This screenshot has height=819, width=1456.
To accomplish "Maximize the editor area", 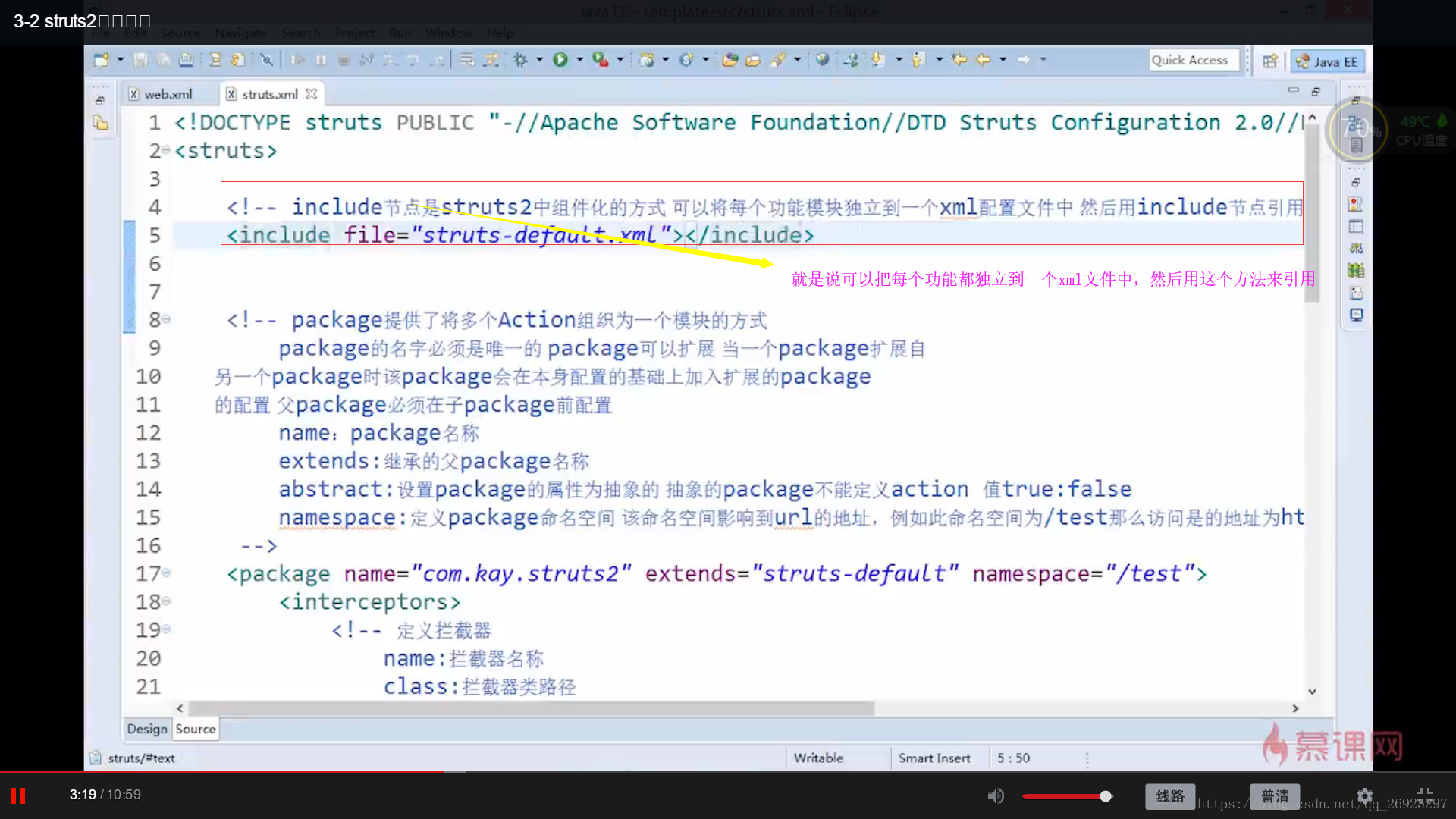I will click(1316, 91).
